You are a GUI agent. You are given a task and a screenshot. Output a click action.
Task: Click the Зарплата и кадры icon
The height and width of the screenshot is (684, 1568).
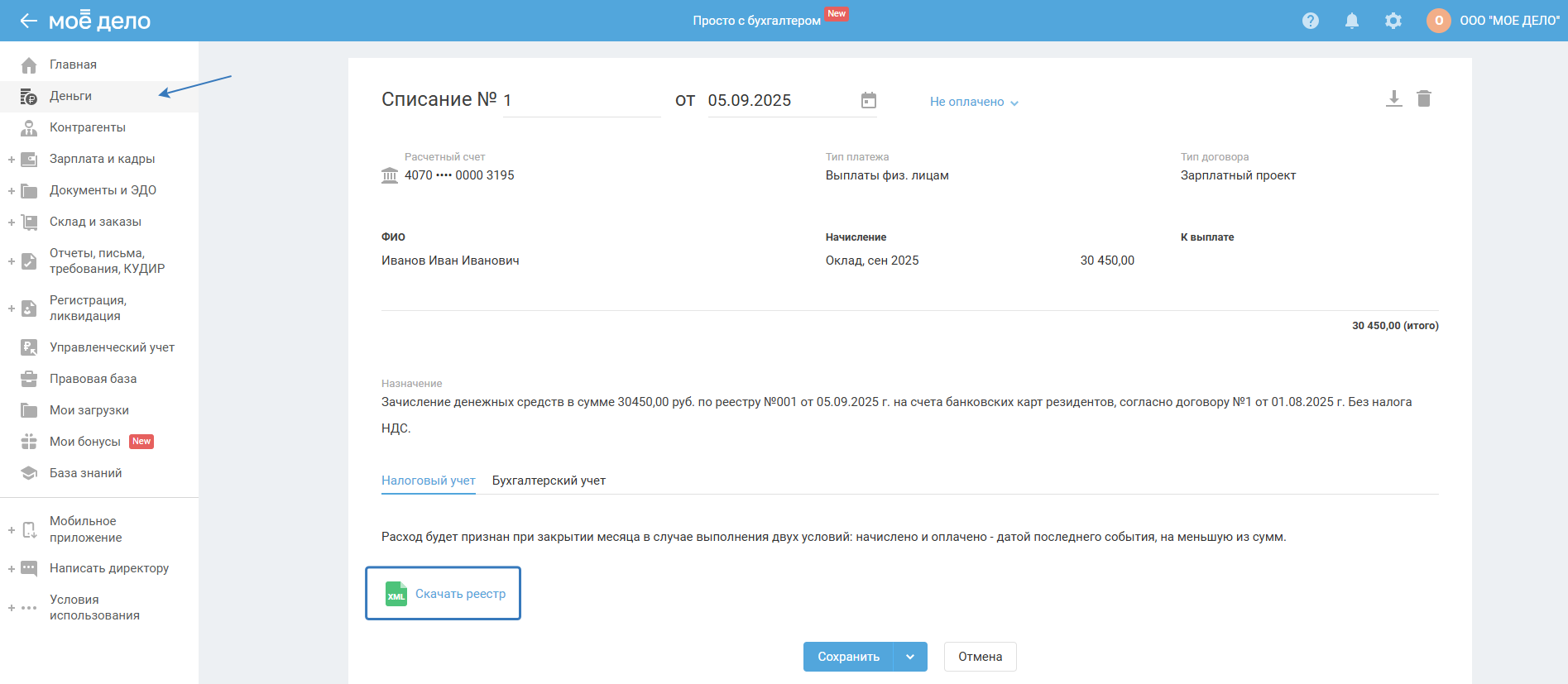tap(29, 159)
